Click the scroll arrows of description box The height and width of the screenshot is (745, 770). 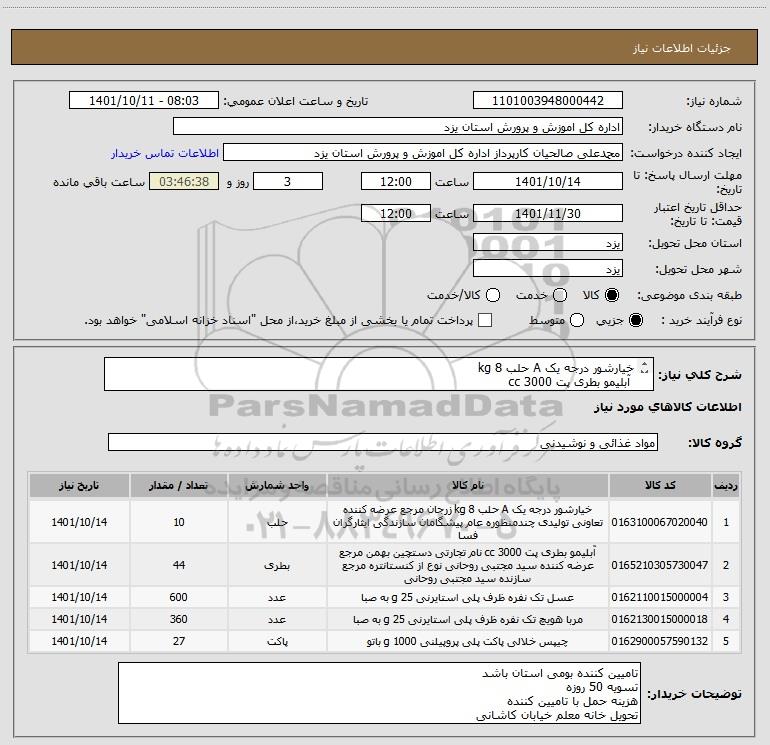pos(645,368)
